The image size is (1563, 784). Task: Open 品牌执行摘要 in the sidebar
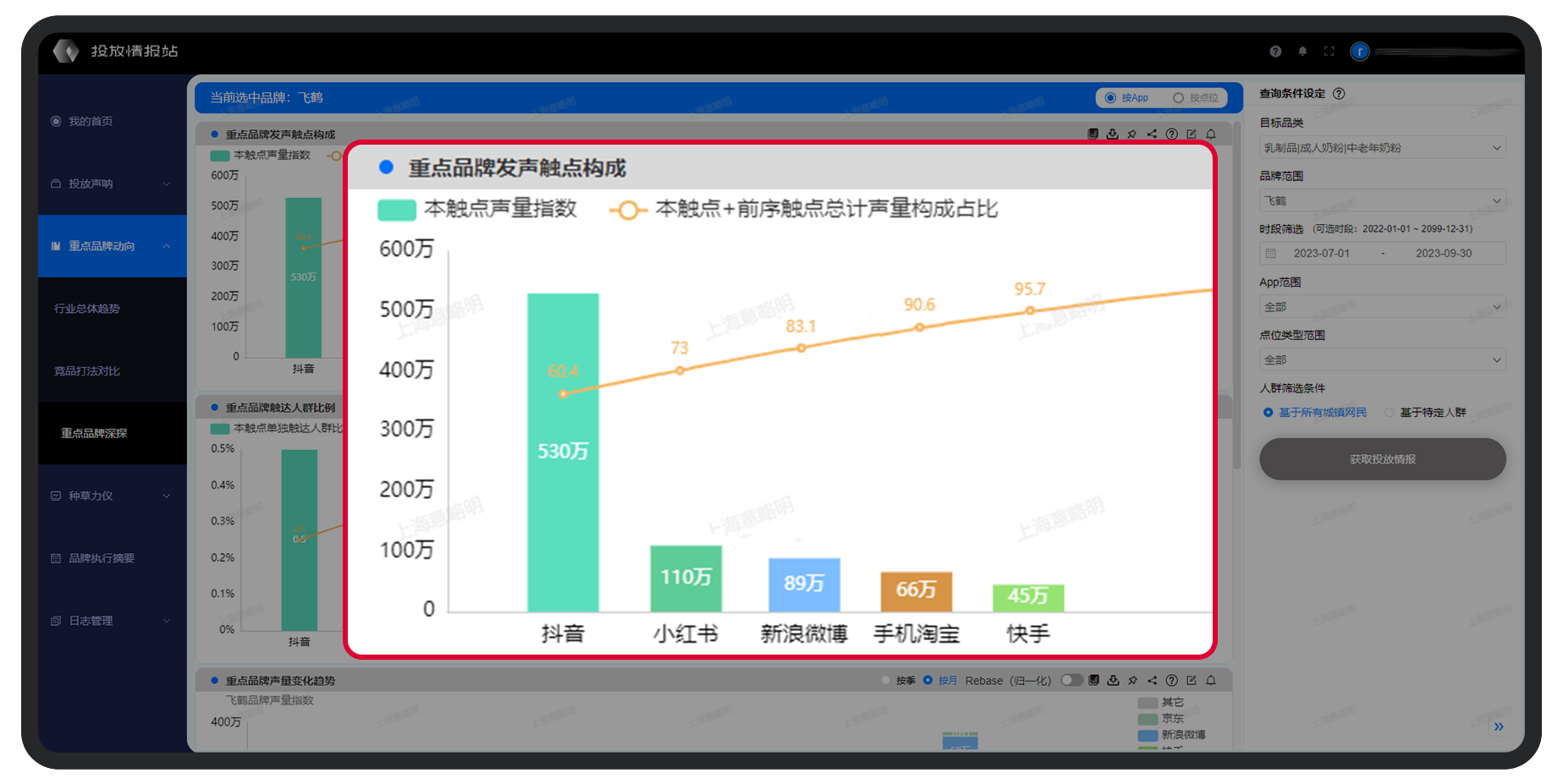click(x=113, y=558)
